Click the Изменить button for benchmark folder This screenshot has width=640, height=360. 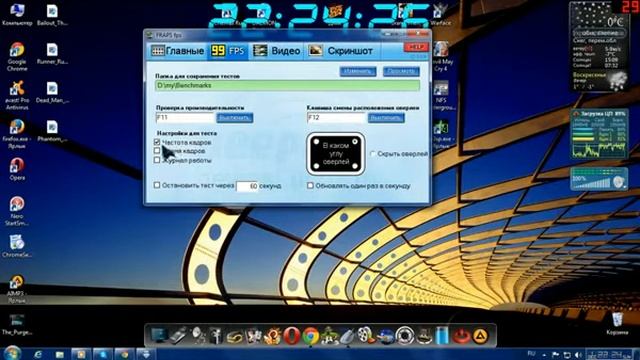click(358, 71)
